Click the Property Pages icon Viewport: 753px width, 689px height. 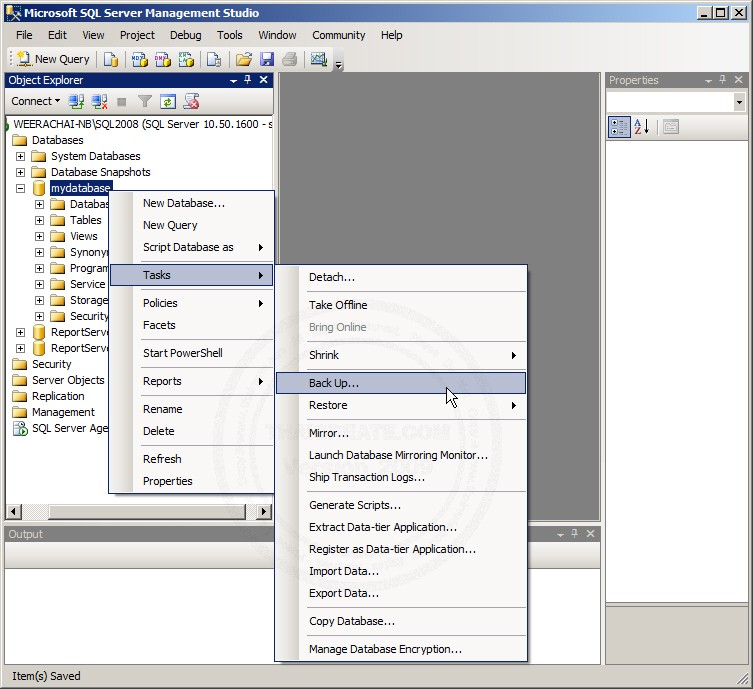click(671, 127)
